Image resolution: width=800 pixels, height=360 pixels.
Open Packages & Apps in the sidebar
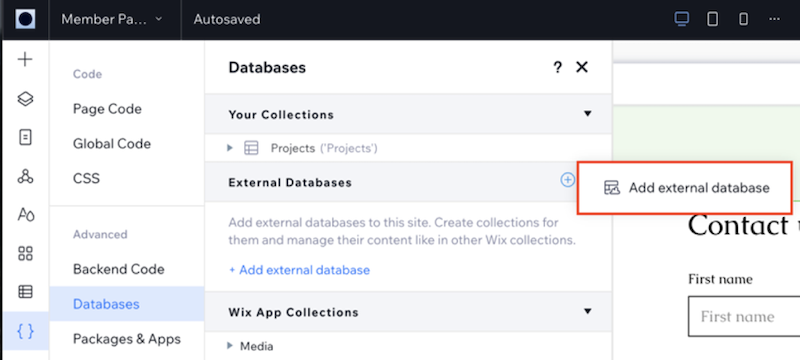click(127, 339)
